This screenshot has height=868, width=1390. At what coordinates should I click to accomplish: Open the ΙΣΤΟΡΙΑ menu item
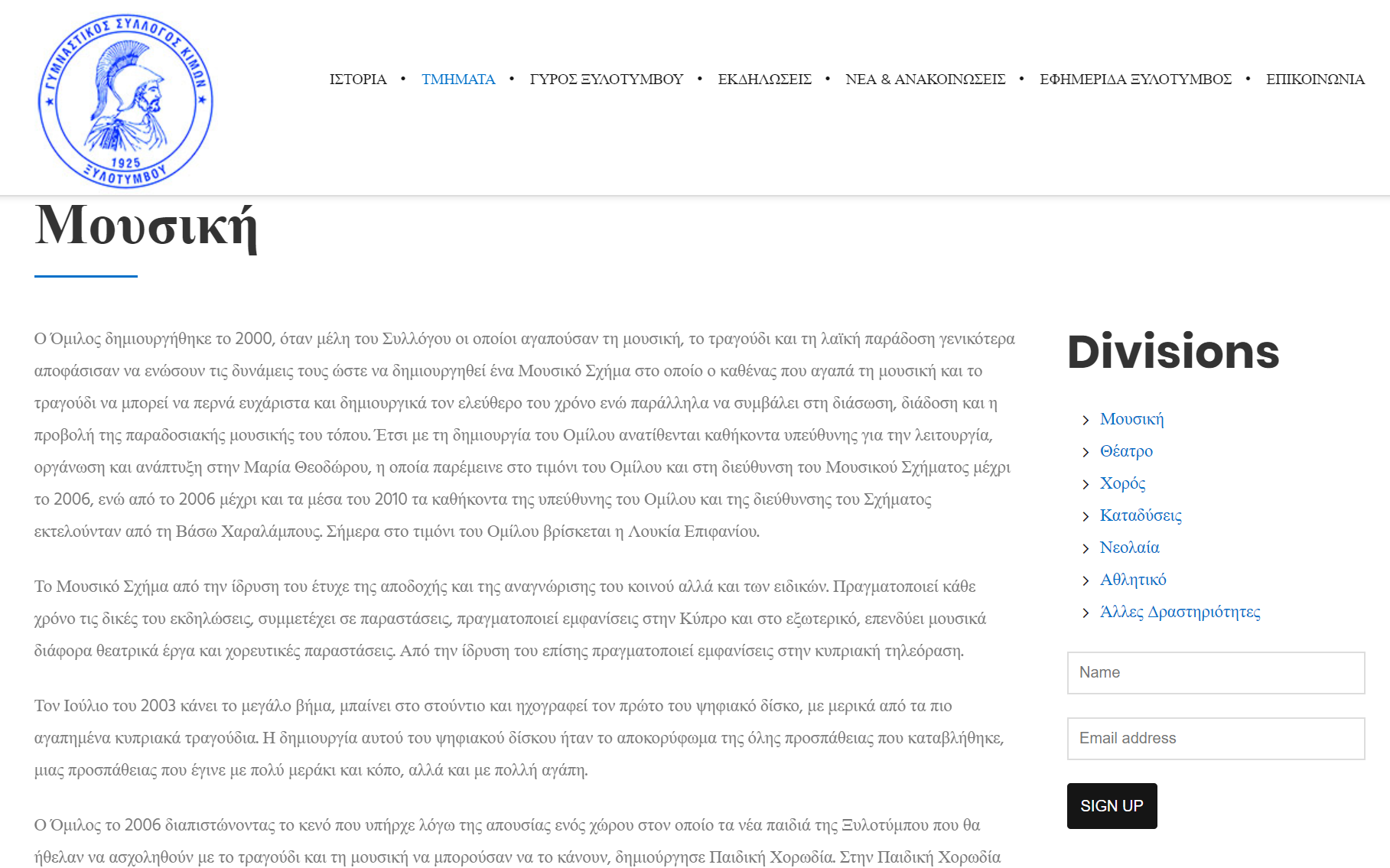pyautogui.click(x=358, y=80)
